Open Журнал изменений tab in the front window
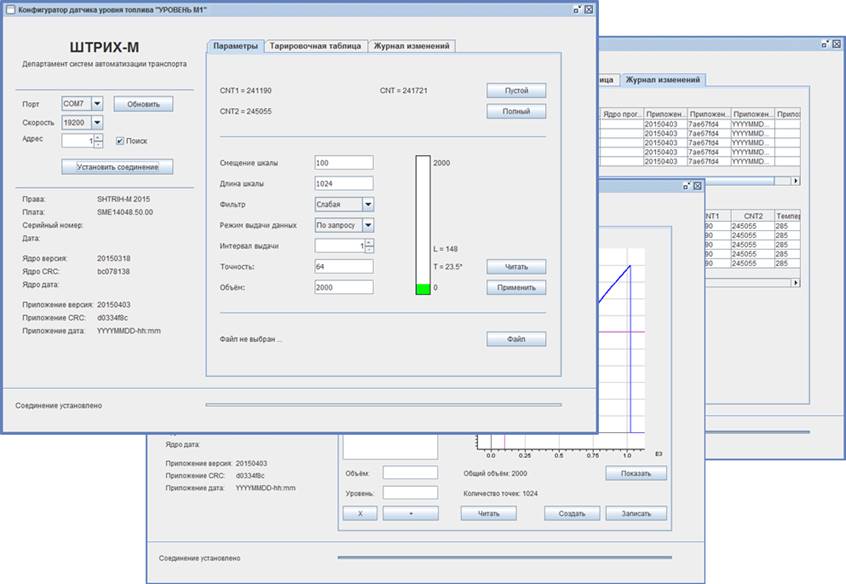Image resolution: width=846 pixels, height=584 pixels. [412, 46]
